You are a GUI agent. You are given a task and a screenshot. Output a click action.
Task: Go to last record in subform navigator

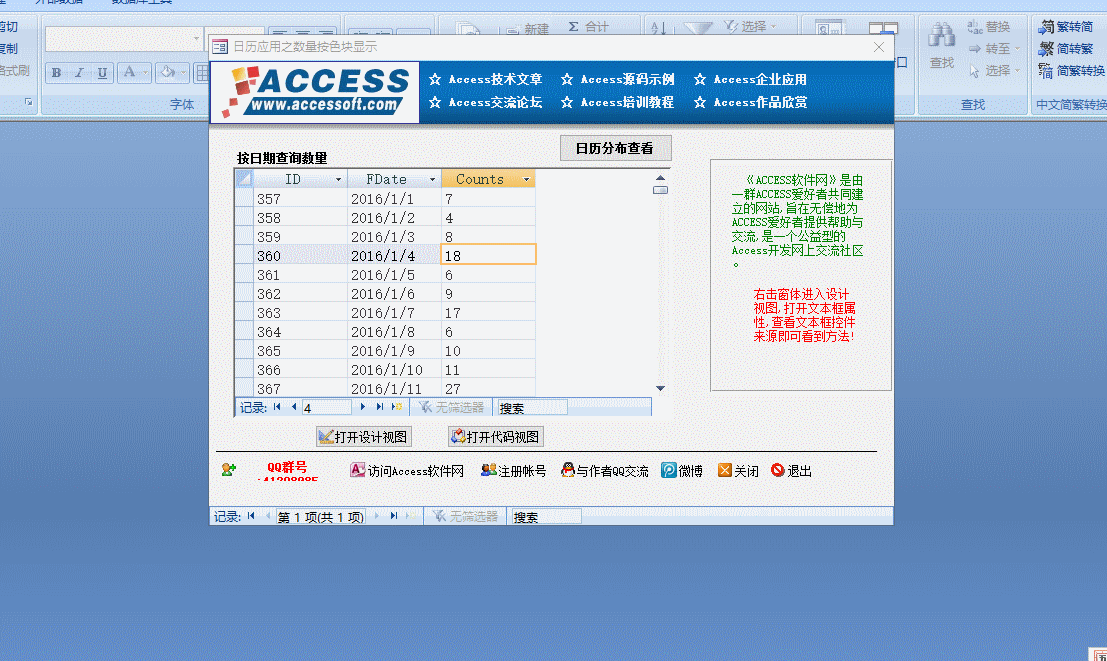pyautogui.click(x=380, y=407)
